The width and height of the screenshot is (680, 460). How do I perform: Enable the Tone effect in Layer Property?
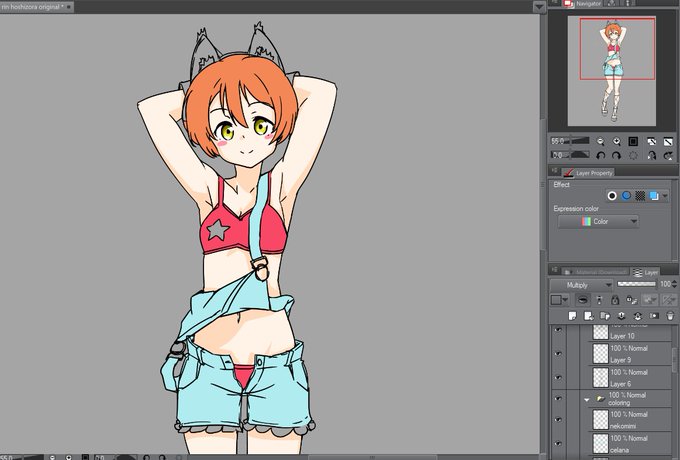click(640, 196)
